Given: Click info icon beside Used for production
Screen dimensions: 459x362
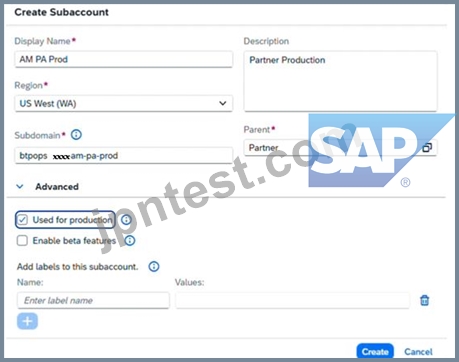Looking at the screenshot, I should point(126,220).
